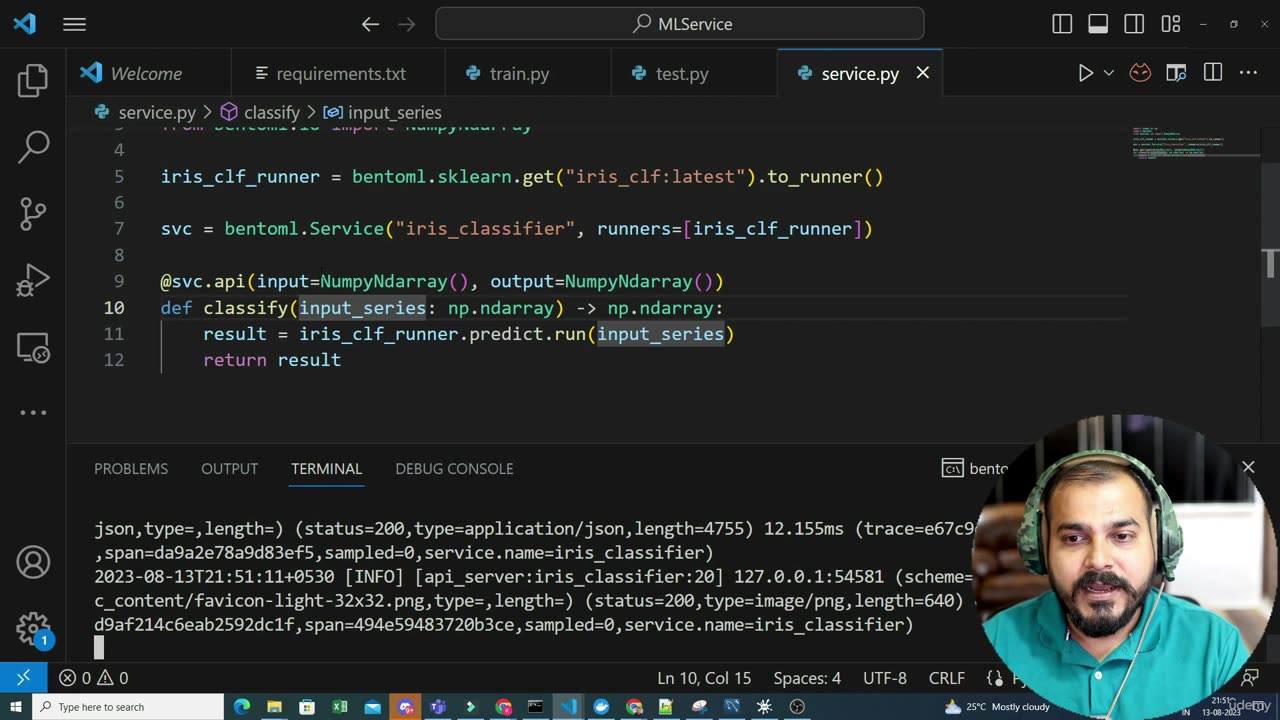1280x720 pixels.
Task: Close the terminal panel
Action: [1248, 467]
